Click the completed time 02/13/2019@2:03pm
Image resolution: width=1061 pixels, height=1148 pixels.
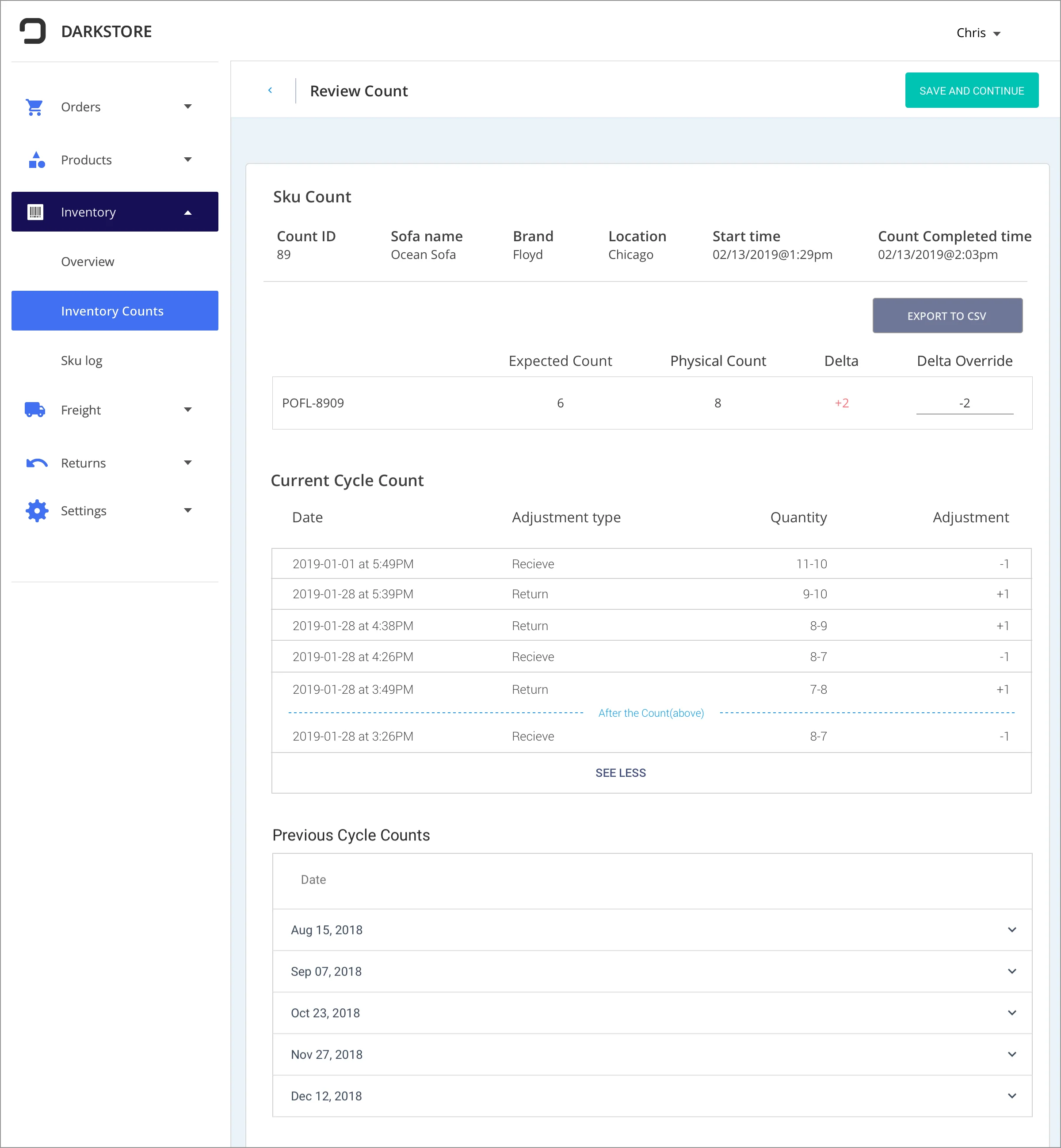[x=938, y=254]
